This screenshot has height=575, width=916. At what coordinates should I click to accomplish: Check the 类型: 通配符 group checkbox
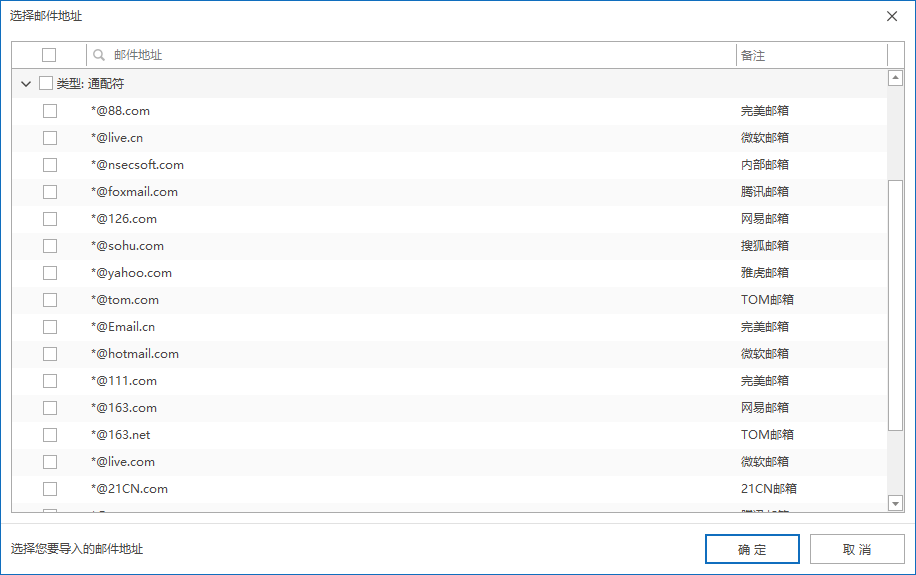[46, 83]
